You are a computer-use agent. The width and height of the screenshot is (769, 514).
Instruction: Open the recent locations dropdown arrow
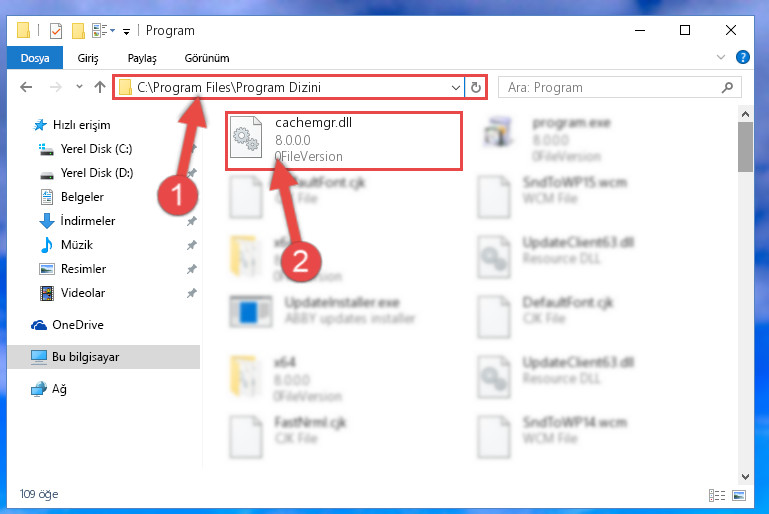[x=79, y=87]
